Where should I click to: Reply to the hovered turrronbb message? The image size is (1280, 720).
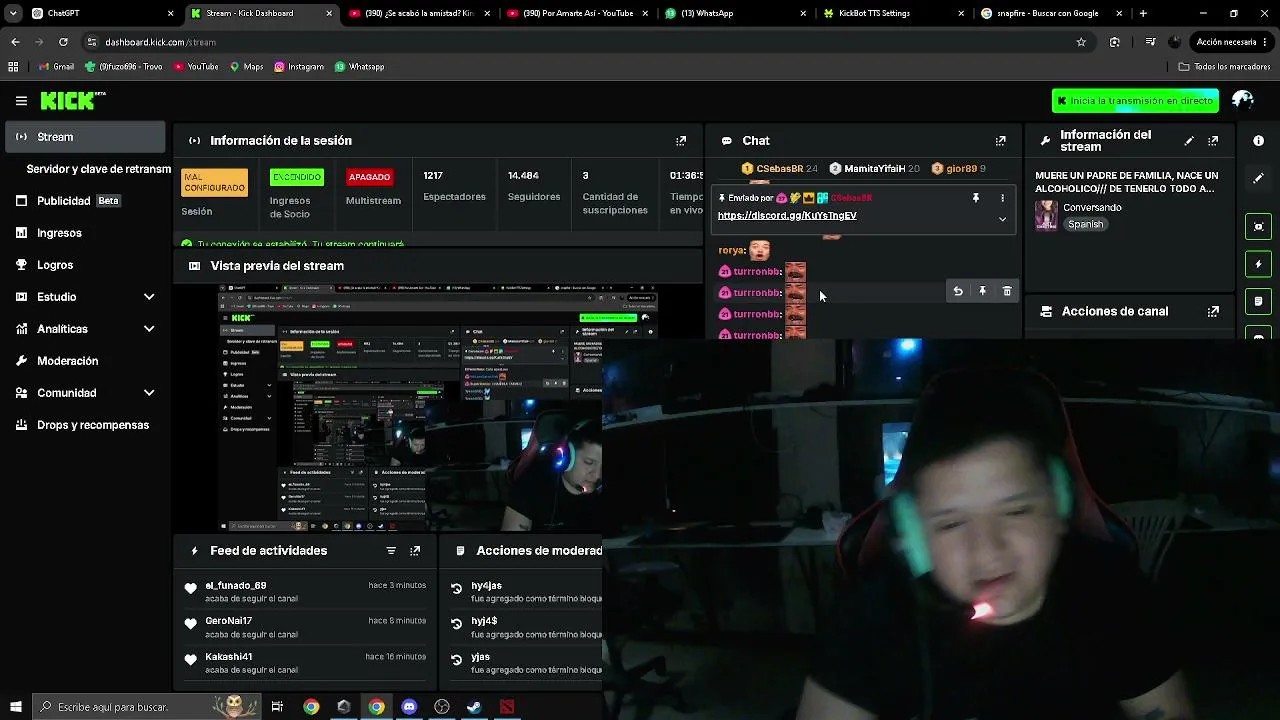(958, 291)
